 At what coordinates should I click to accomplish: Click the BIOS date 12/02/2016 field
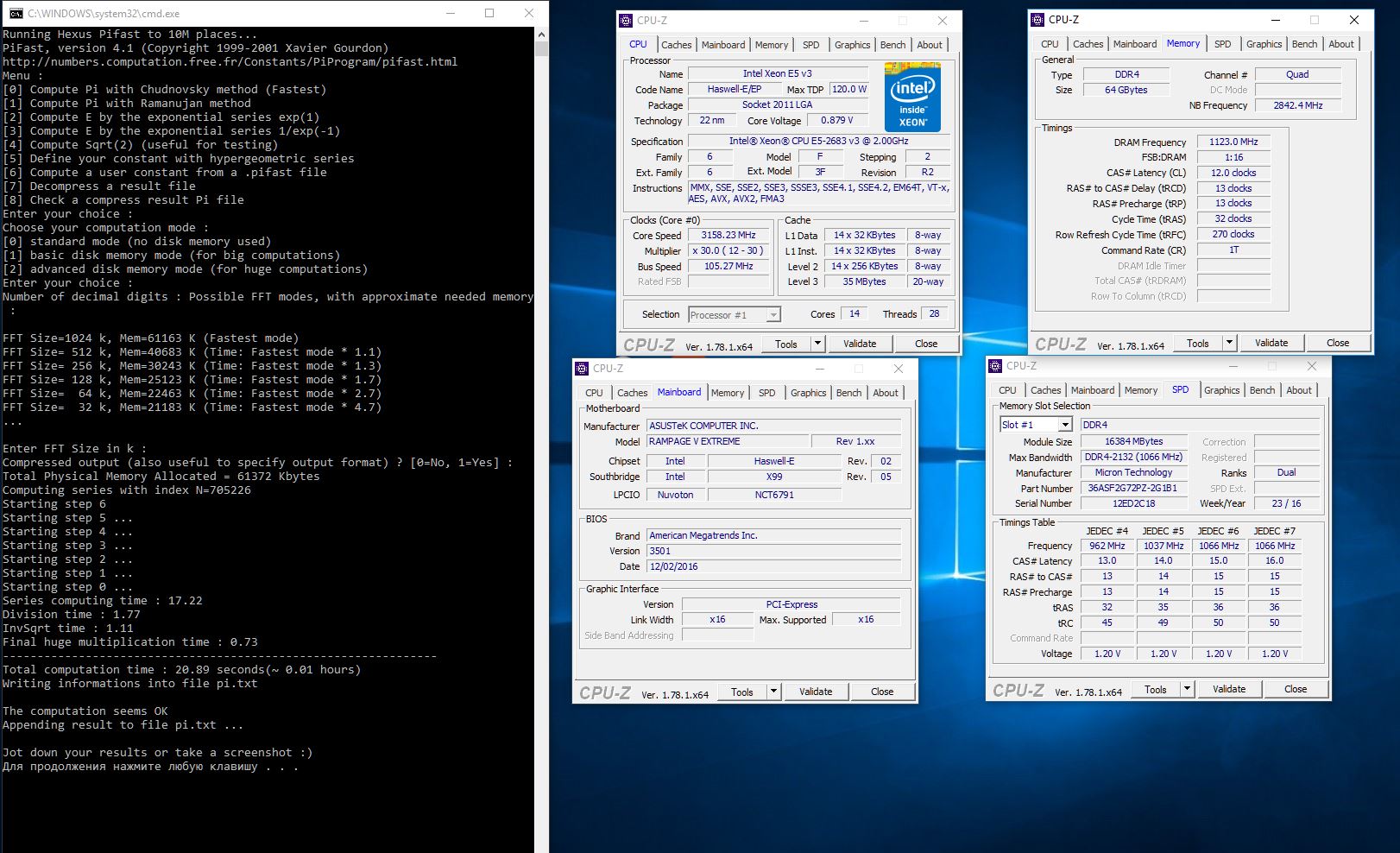[x=774, y=566]
